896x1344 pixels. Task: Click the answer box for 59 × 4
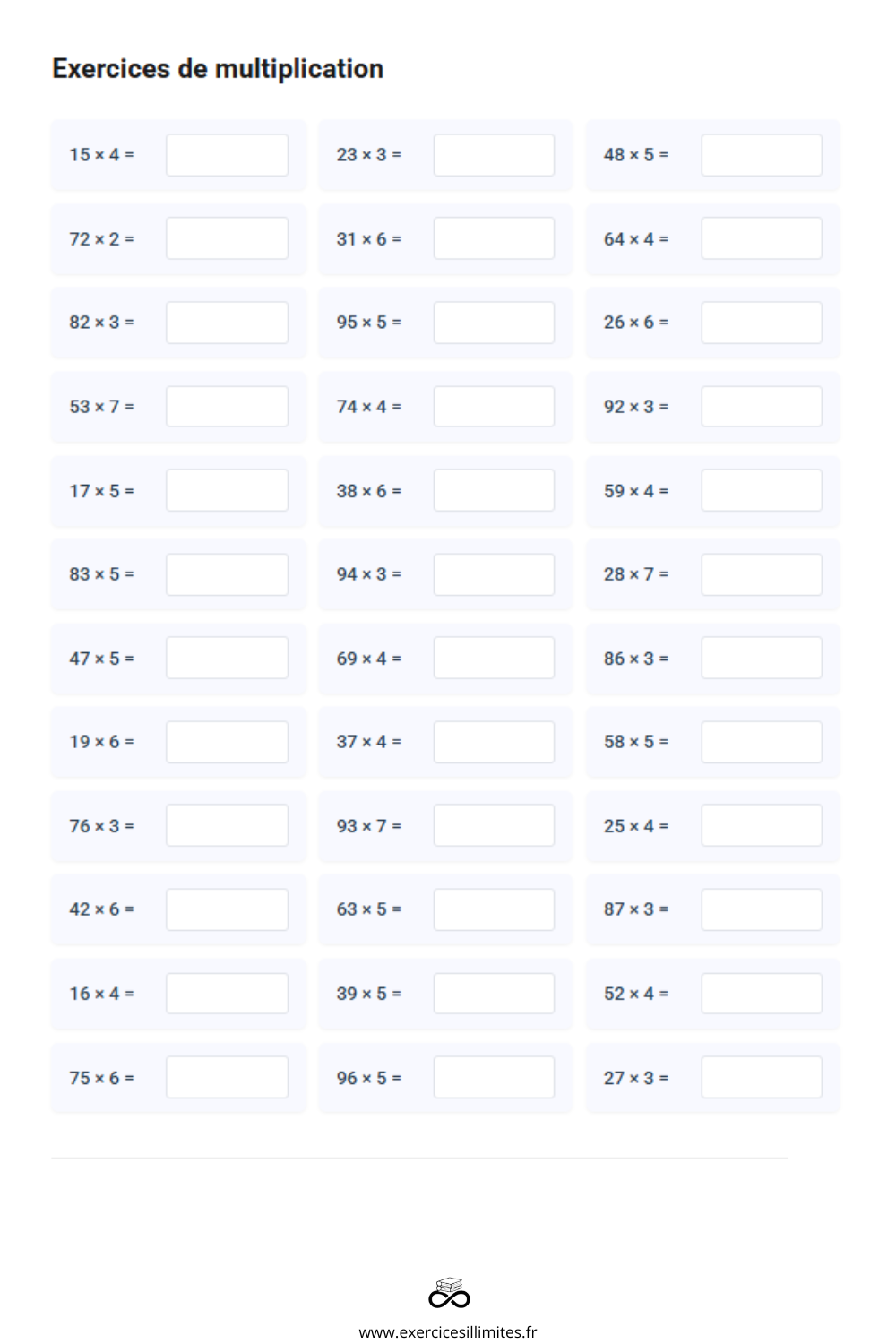(761, 490)
